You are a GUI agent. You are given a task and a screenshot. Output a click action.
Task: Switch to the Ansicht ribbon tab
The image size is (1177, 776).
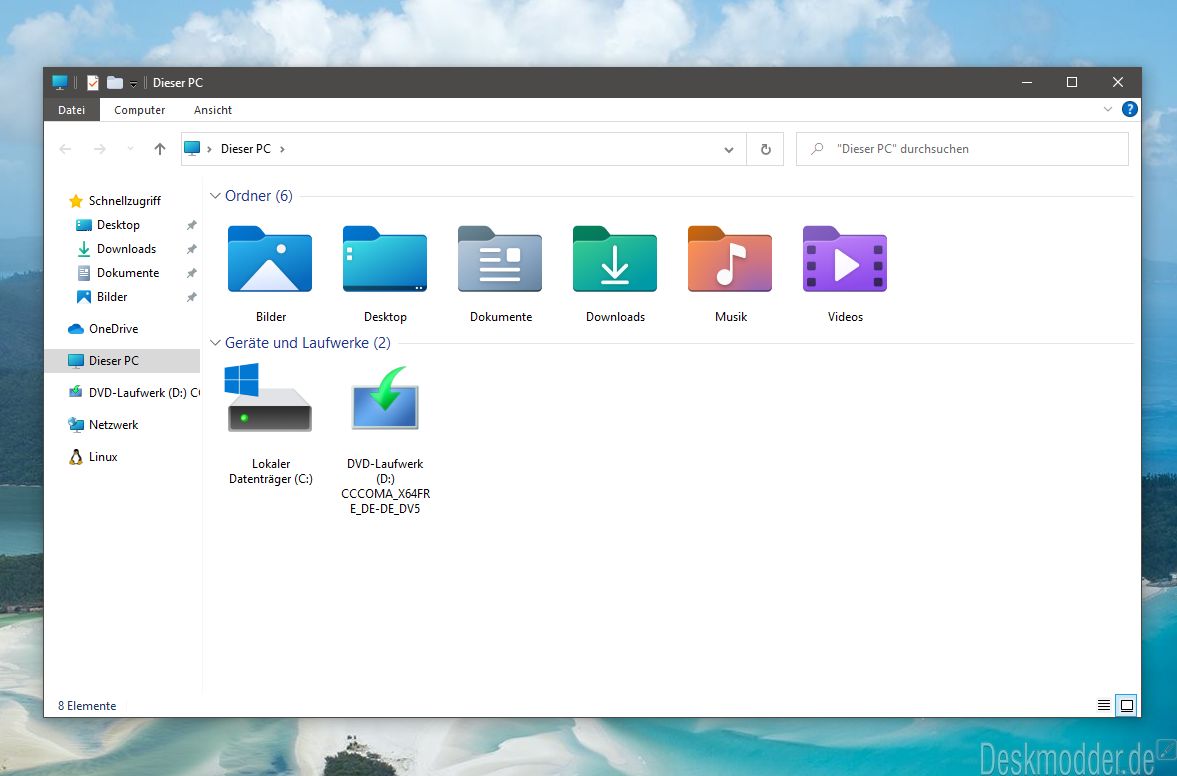point(212,110)
